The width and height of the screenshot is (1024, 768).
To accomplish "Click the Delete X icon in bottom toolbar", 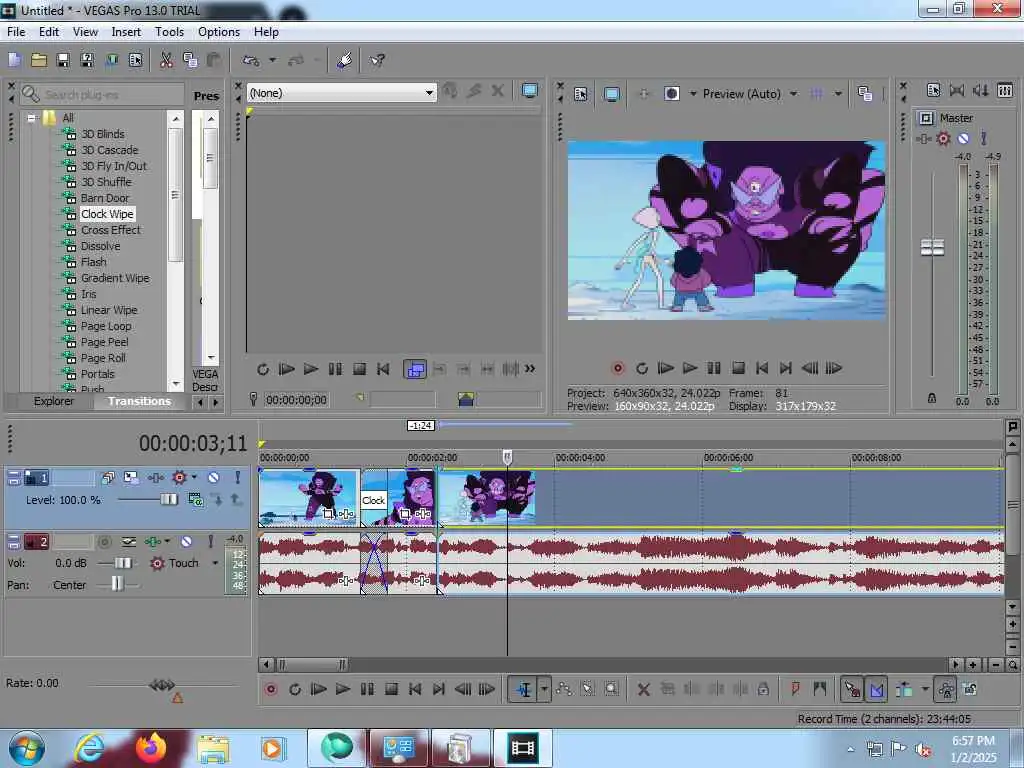I will 644,689.
